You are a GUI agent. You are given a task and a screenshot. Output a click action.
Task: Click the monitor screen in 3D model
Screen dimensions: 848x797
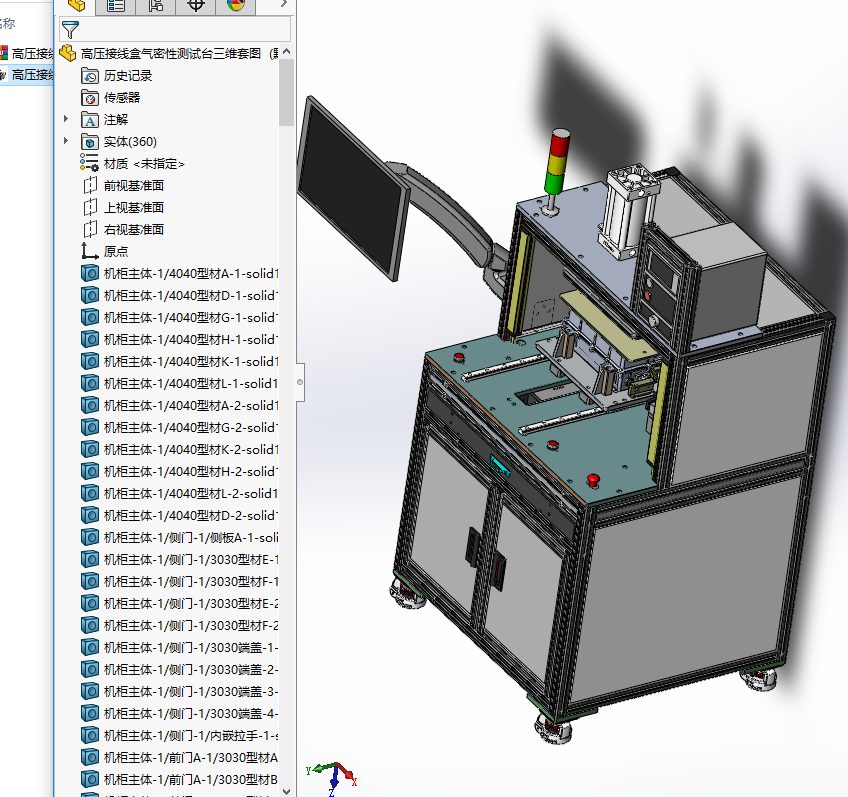click(352, 187)
